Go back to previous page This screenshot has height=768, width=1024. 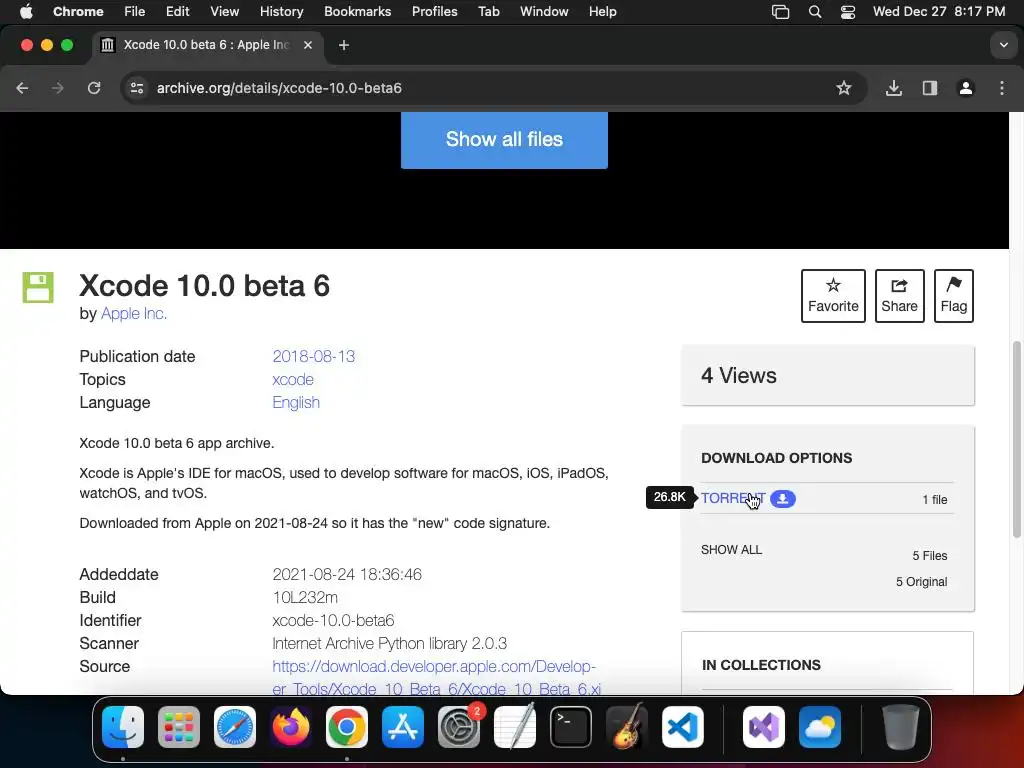pyautogui.click(x=22, y=88)
